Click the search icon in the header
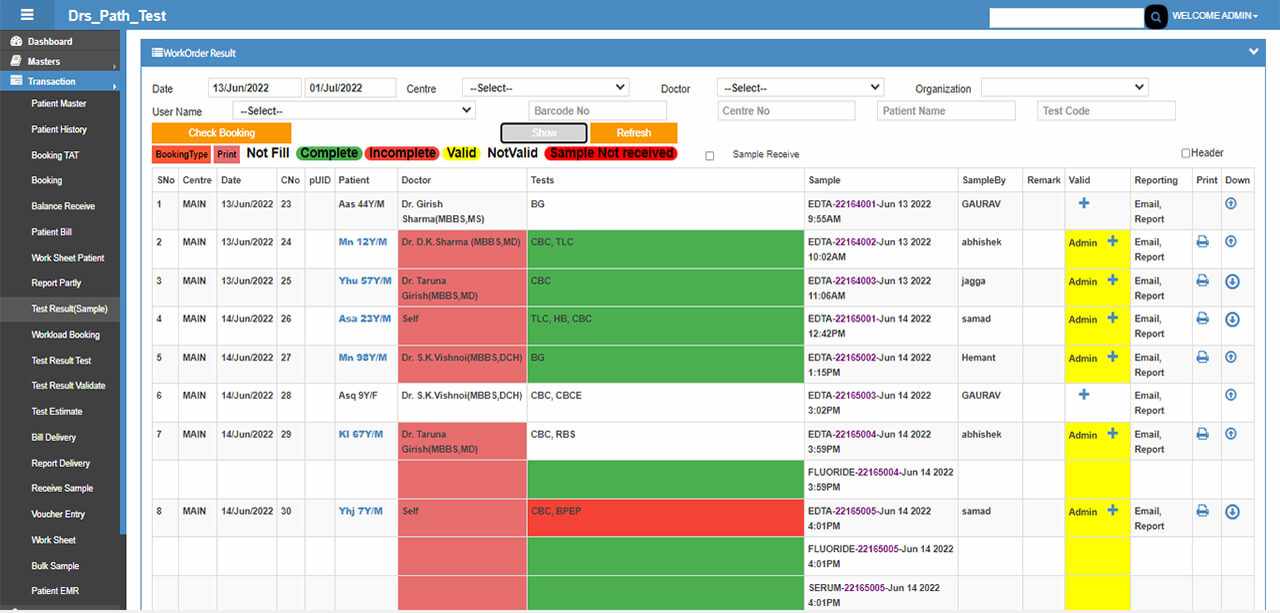This screenshot has width=1280, height=613. click(1155, 17)
